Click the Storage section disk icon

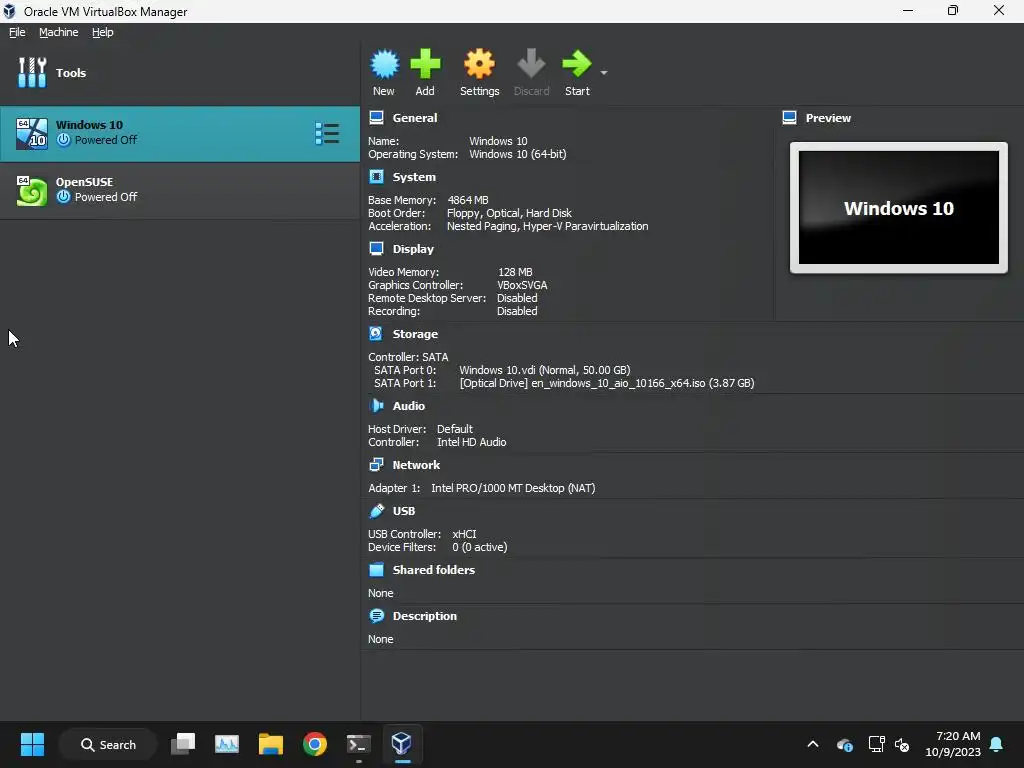(376, 334)
